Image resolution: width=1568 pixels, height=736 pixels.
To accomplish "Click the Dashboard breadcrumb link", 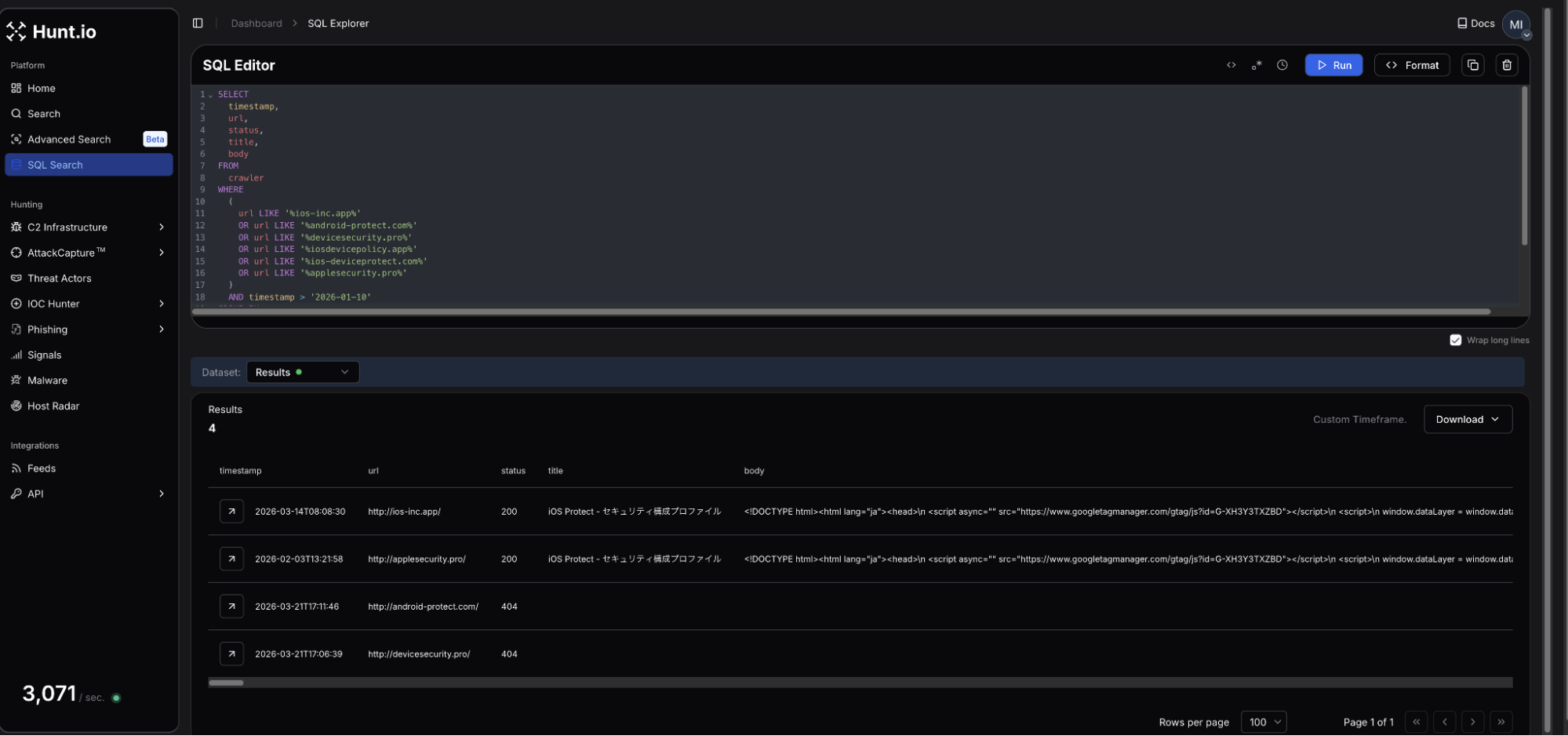I will 256,24.
